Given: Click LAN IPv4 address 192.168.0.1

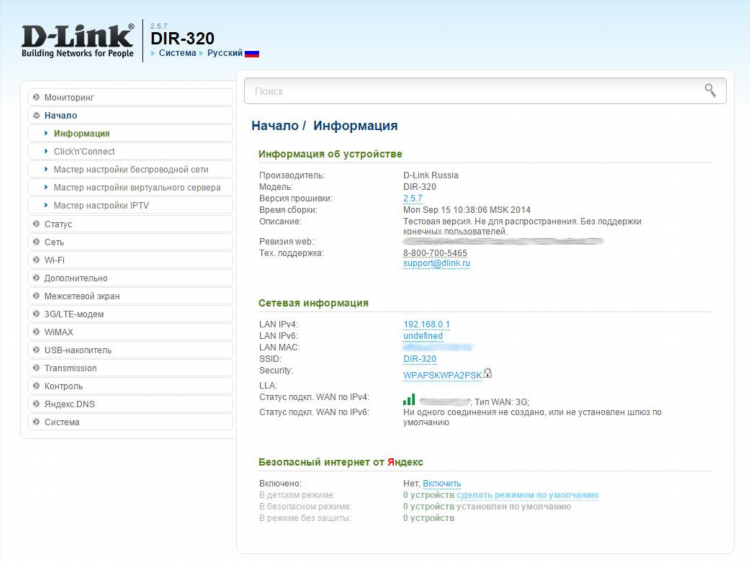Looking at the screenshot, I should tap(426, 324).
